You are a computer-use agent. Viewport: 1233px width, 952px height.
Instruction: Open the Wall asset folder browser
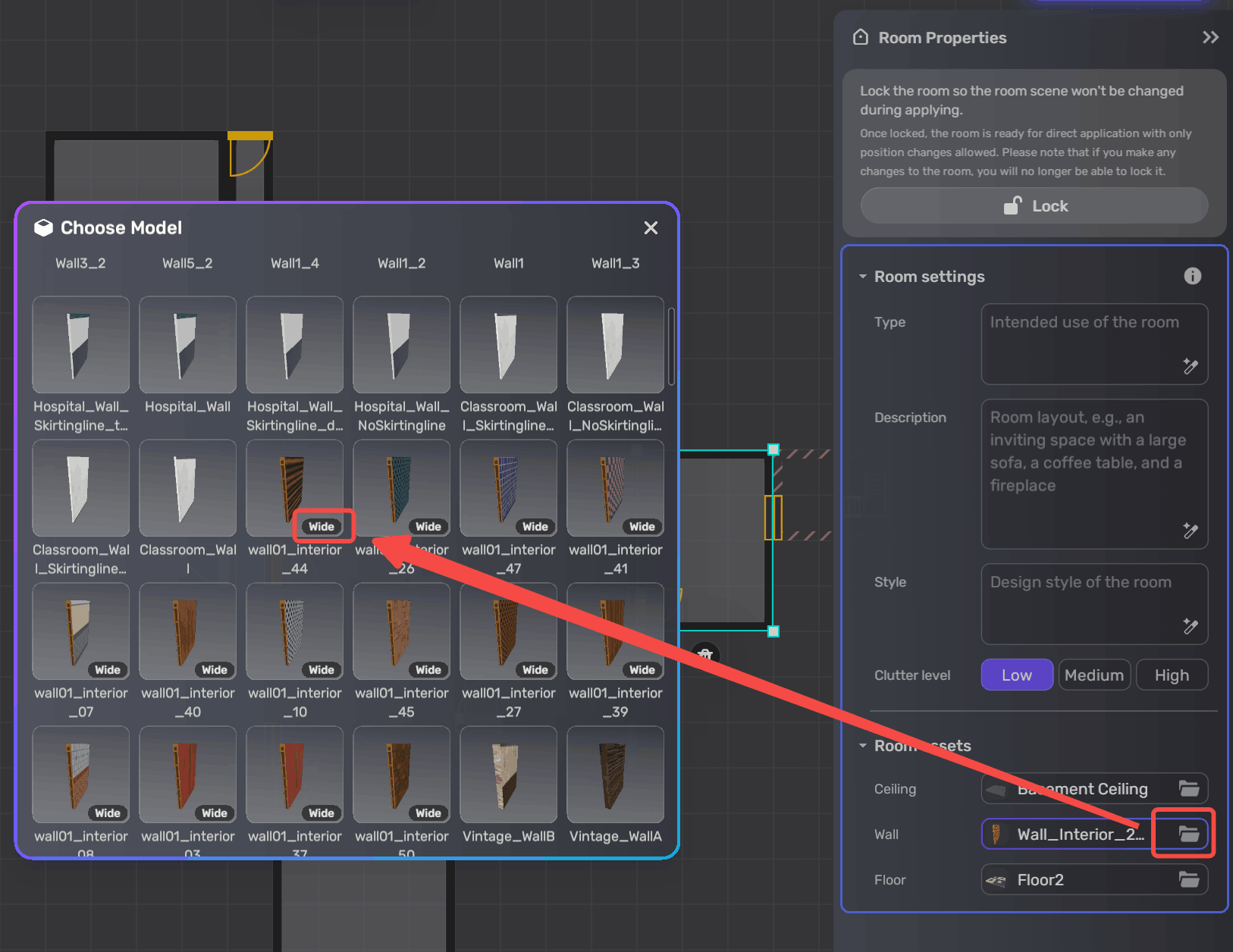(1188, 834)
